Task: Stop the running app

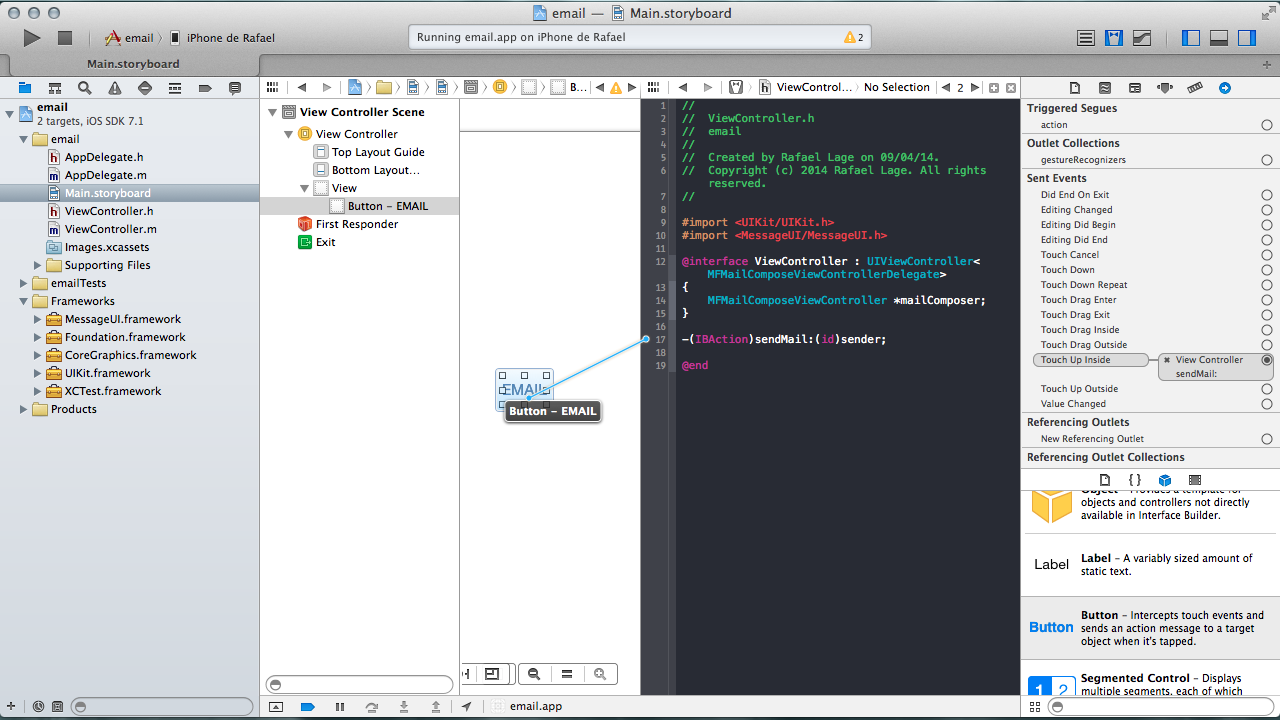Action: tap(65, 38)
